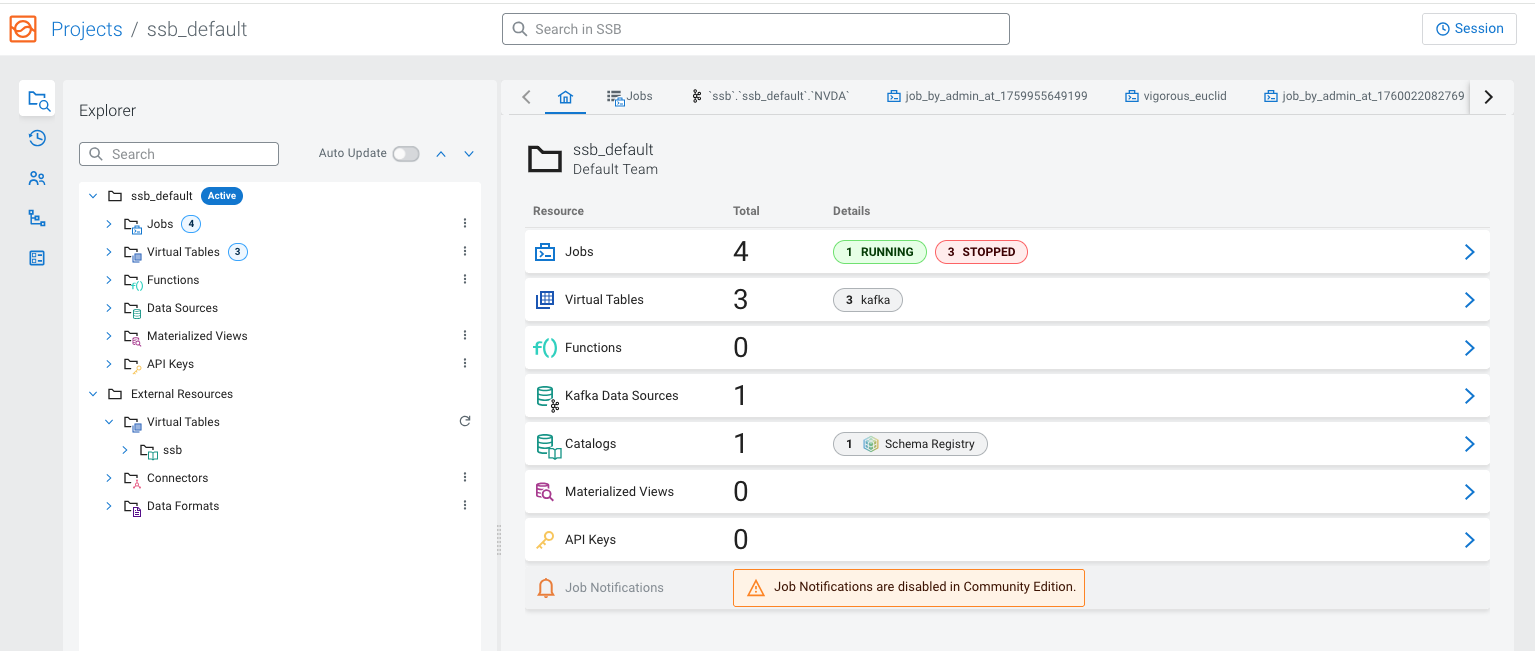
Task: Click the API Keys key icon
Action: click(545, 540)
